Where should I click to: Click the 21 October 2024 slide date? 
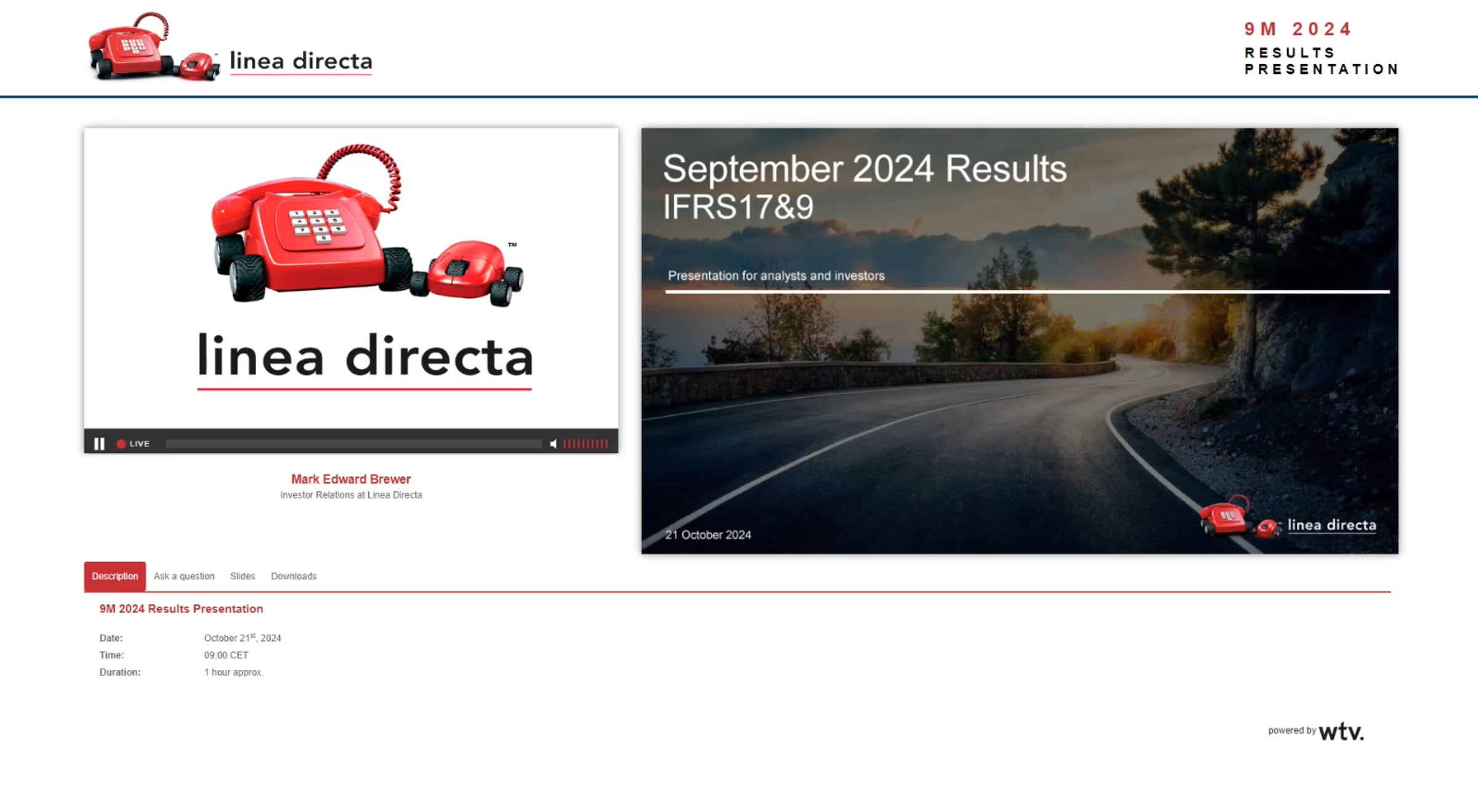click(708, 535)
